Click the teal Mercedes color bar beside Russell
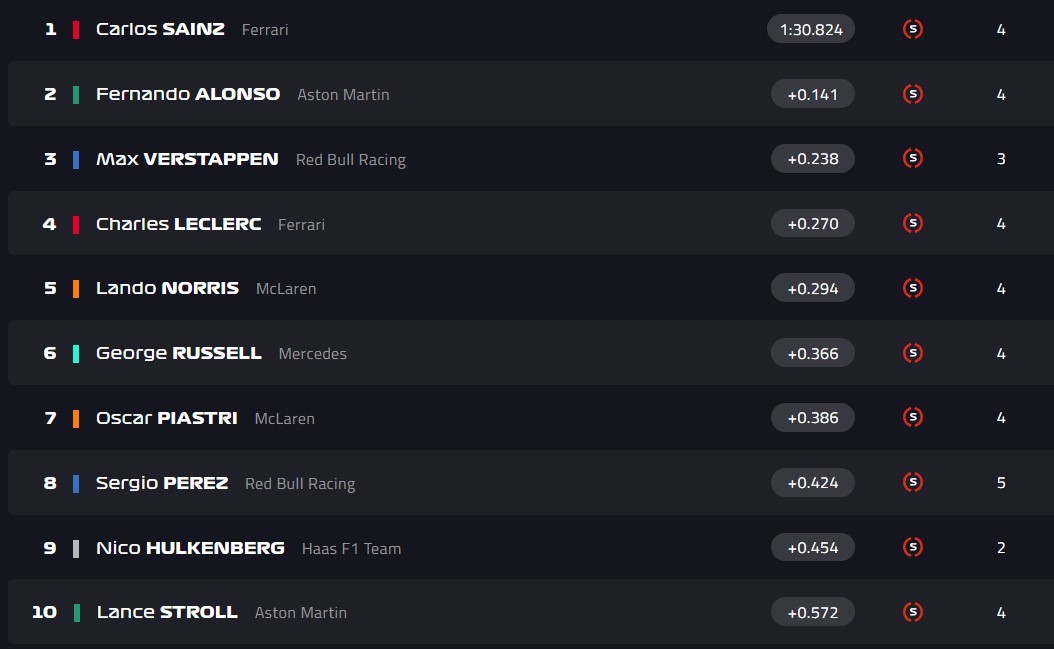This screenshot has width=1054, height=649. 76,354
